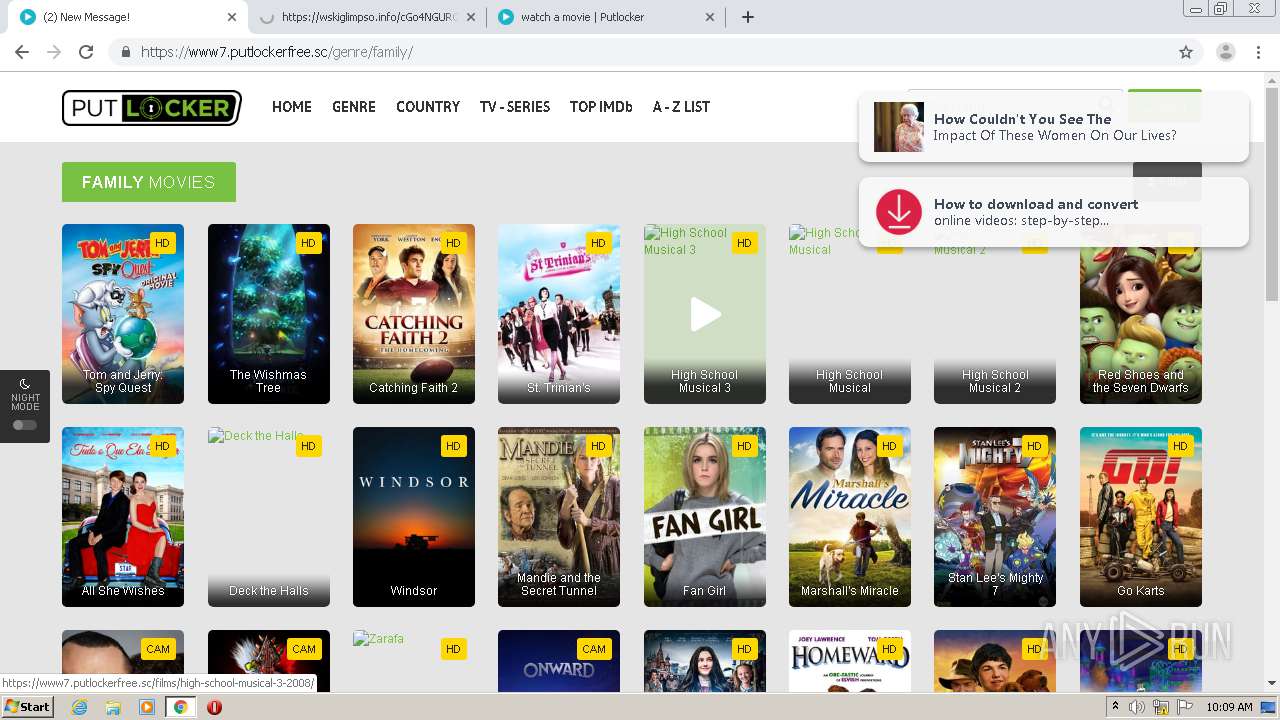The width and height of the screenshot is (1280, 720).
Task: Open All She Wishes movie
Action: 123,517
